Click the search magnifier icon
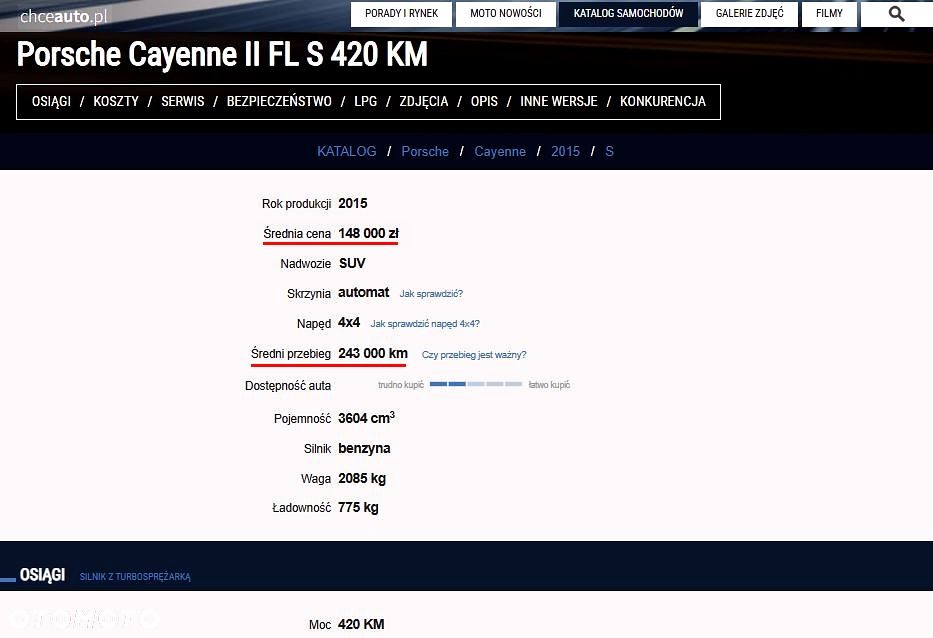The image size is (933, 638). click(x=896, y=14)
